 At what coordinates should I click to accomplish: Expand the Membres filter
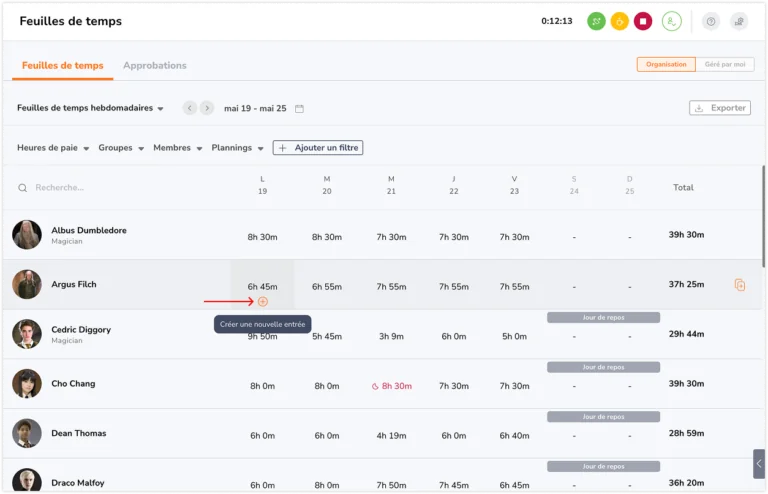pos(177,147)
